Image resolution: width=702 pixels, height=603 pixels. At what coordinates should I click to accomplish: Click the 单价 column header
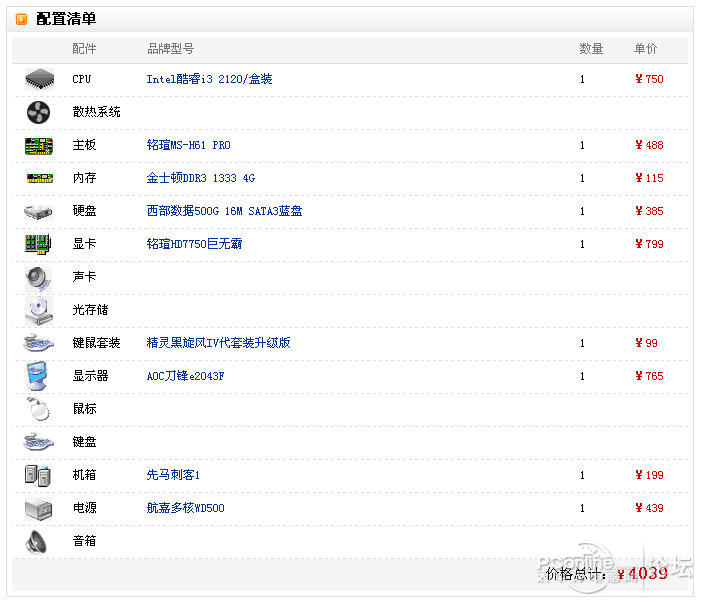coord(645,49)
